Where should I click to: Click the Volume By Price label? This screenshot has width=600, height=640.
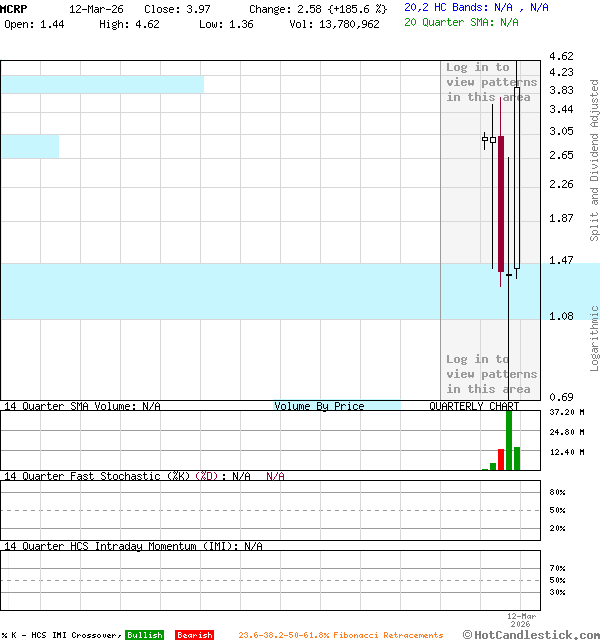[x=319, y=406]
